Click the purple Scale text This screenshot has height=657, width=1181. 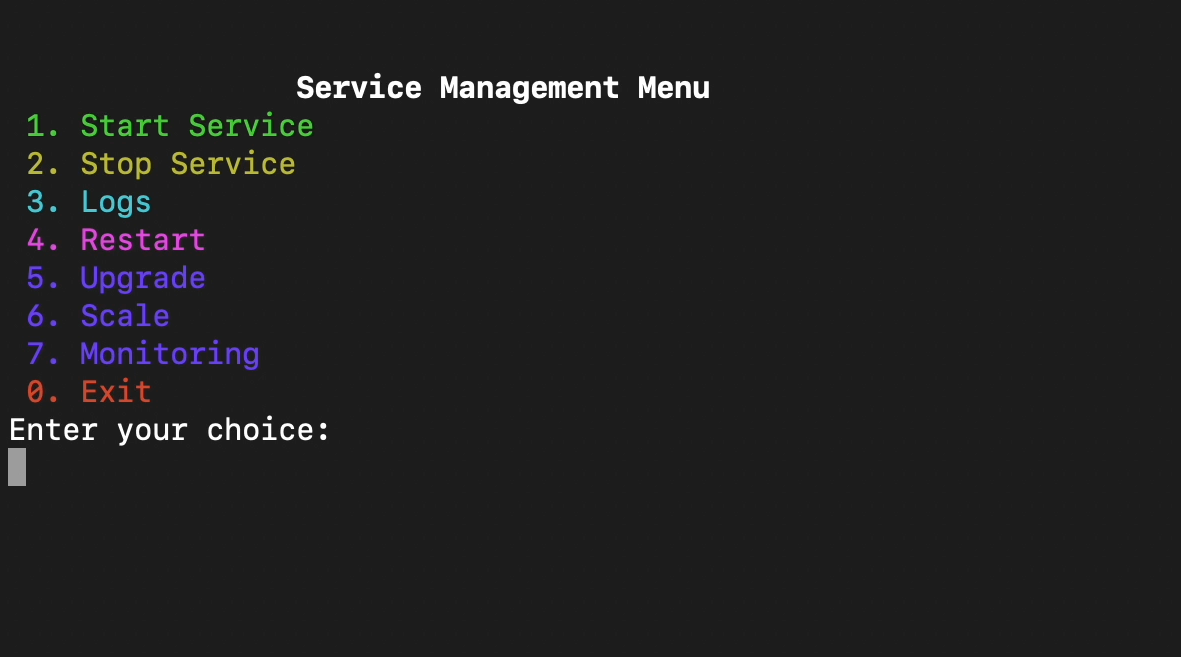pyautogui.click(x=124, y=316)
